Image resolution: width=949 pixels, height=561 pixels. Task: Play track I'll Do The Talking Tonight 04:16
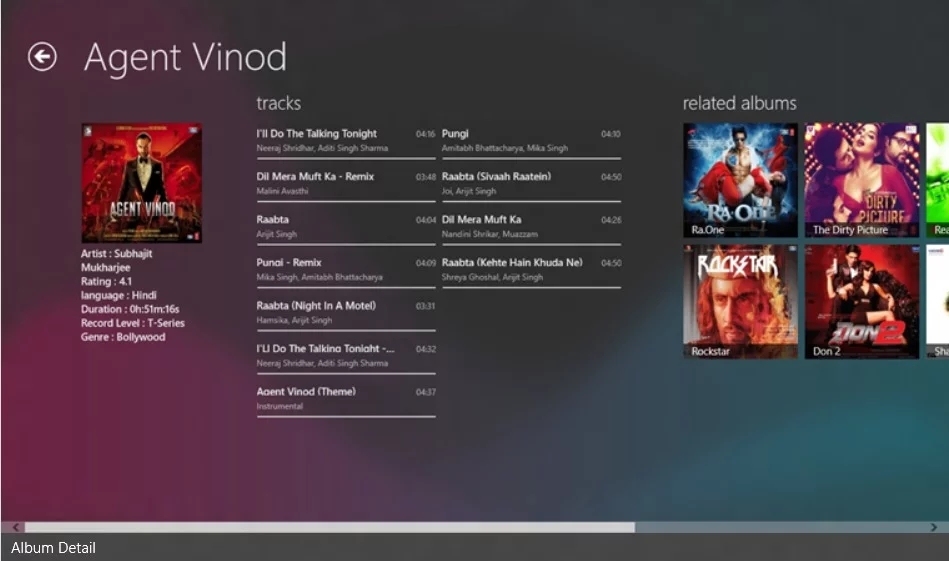346,141
